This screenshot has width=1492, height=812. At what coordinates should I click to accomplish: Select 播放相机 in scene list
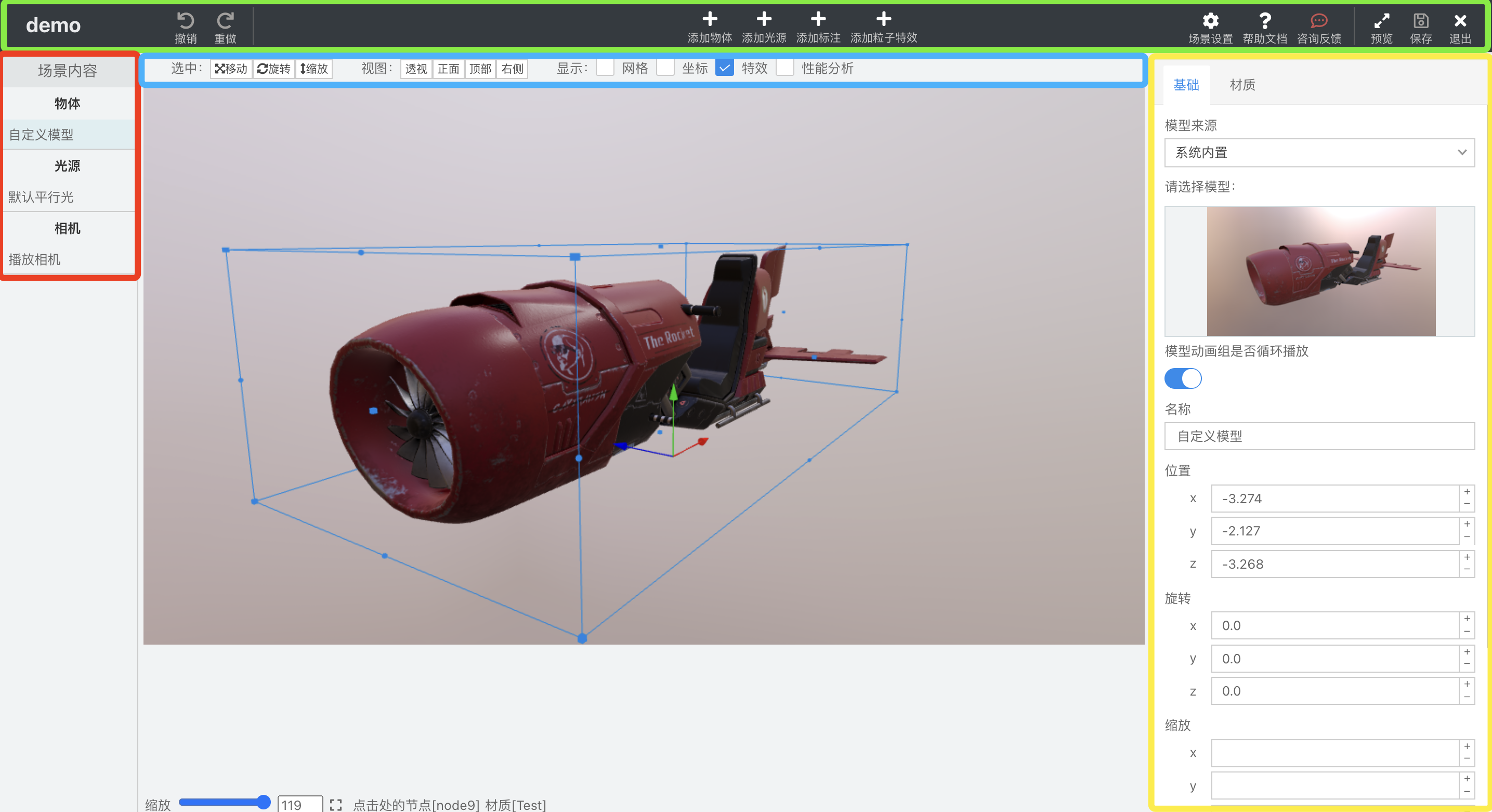coord(69,259)
